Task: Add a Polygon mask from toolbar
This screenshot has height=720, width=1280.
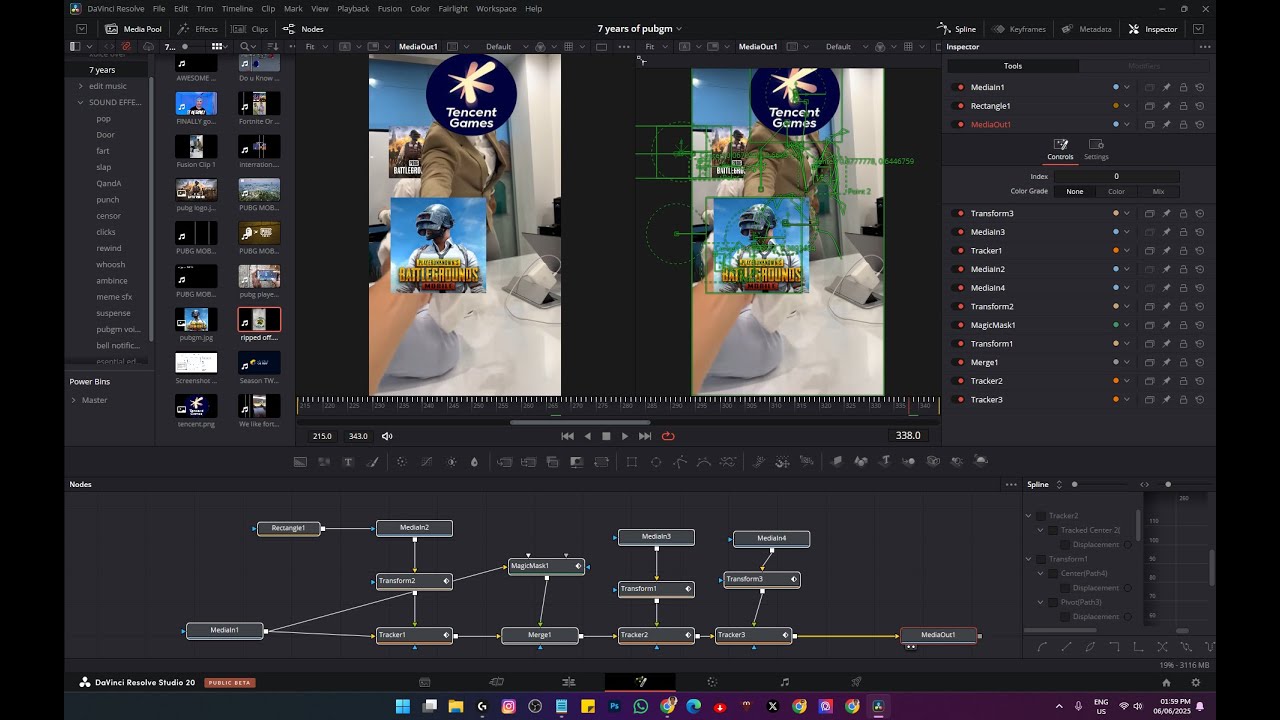Action: (x=680, y=462)
